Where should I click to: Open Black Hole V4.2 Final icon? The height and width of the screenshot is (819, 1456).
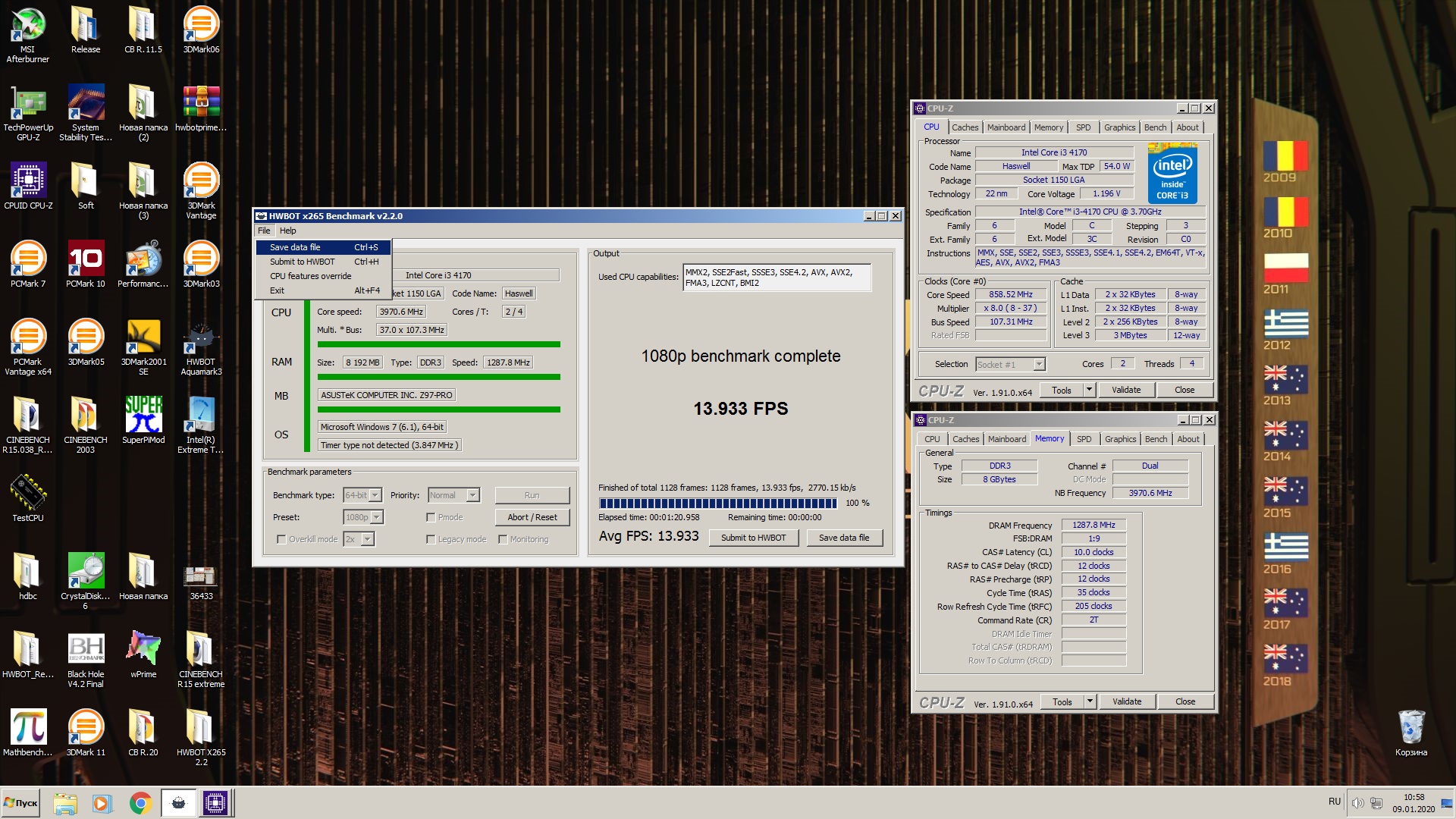pos(86,659)
